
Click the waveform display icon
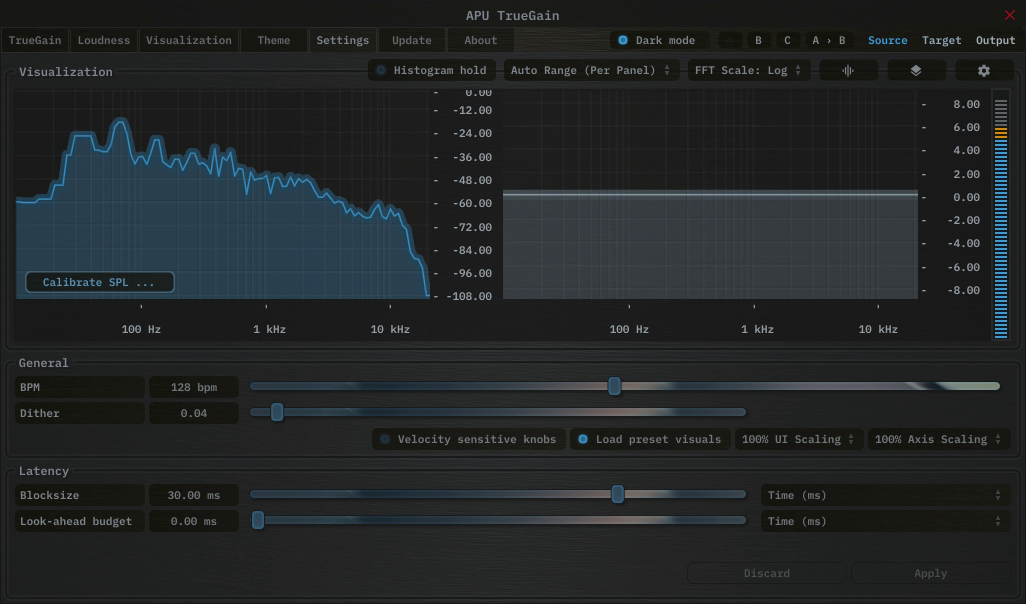click(x=848, y=71)
